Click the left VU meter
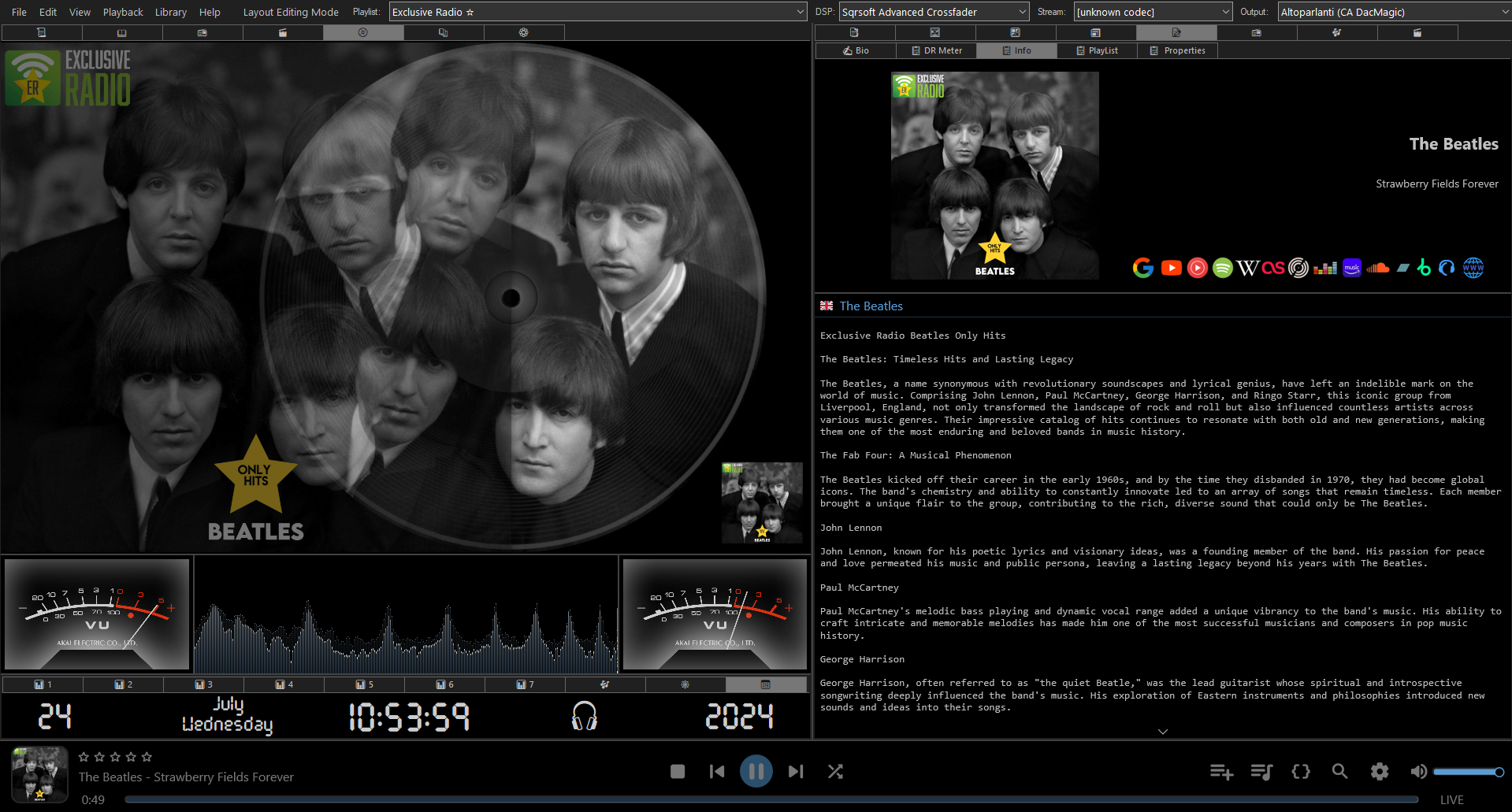The width and height of the screenshot is (1512, 812). coord(97,614)
